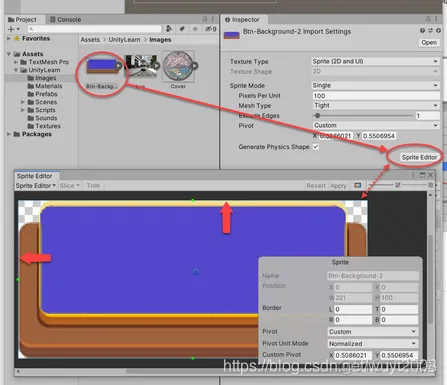Expand the Packages folder in tree
447x385 pixels.
tap(9, 134)
